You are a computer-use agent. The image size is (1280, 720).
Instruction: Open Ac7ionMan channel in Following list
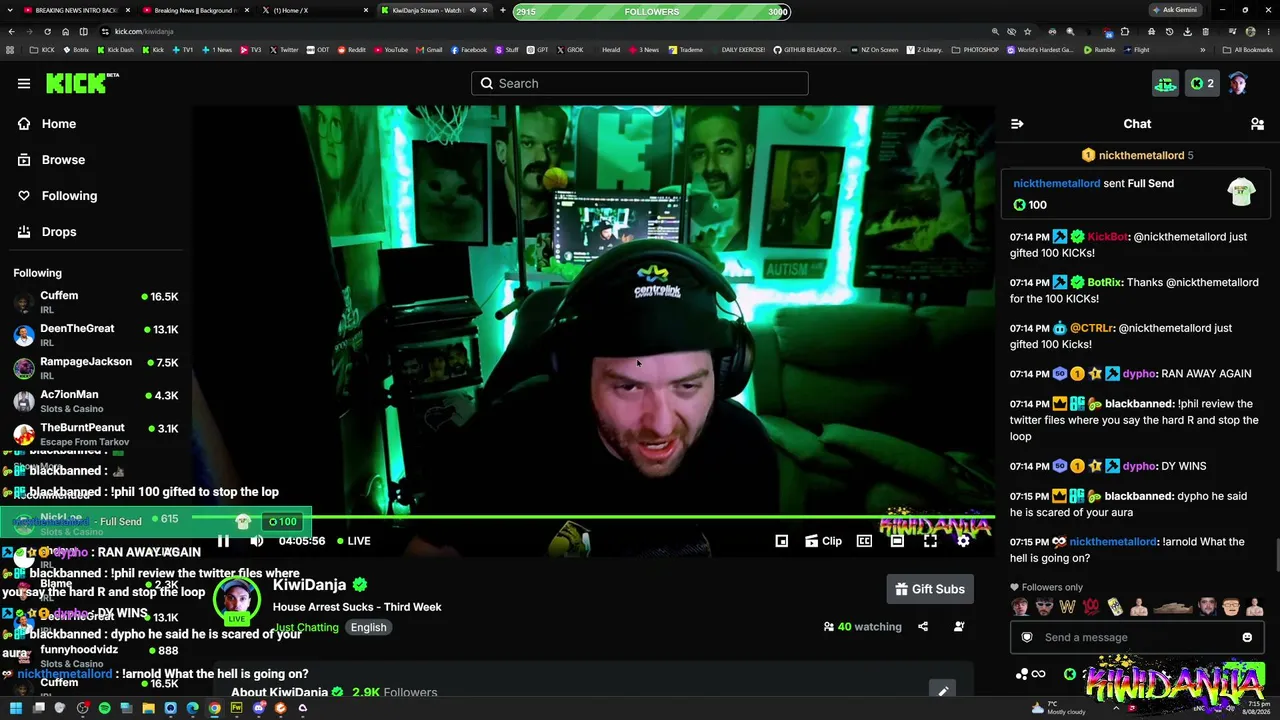click(x=96, y=401)
